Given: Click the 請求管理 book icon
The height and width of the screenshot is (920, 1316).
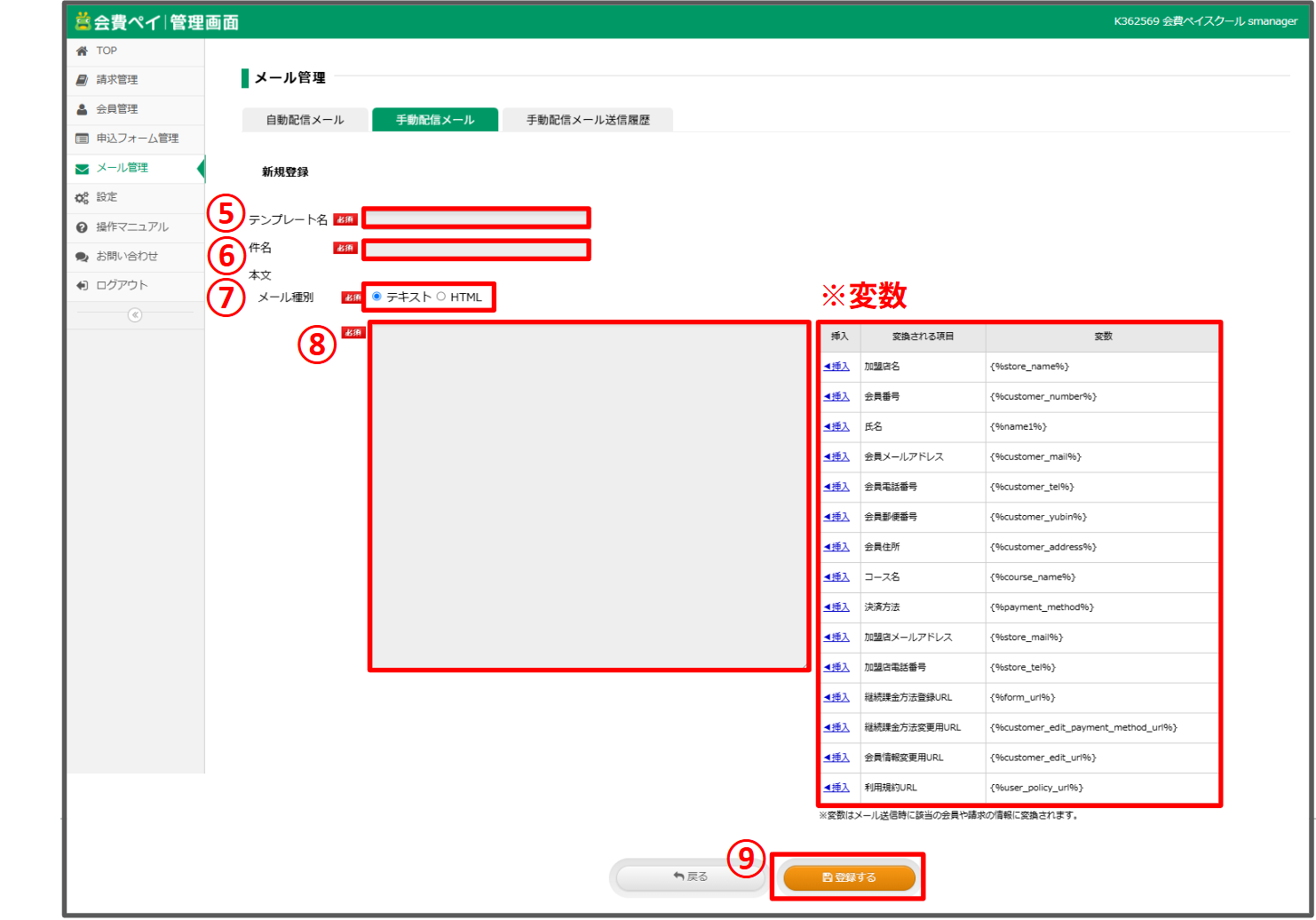Looking at the screenshot, I should click(x=82, y=80).
